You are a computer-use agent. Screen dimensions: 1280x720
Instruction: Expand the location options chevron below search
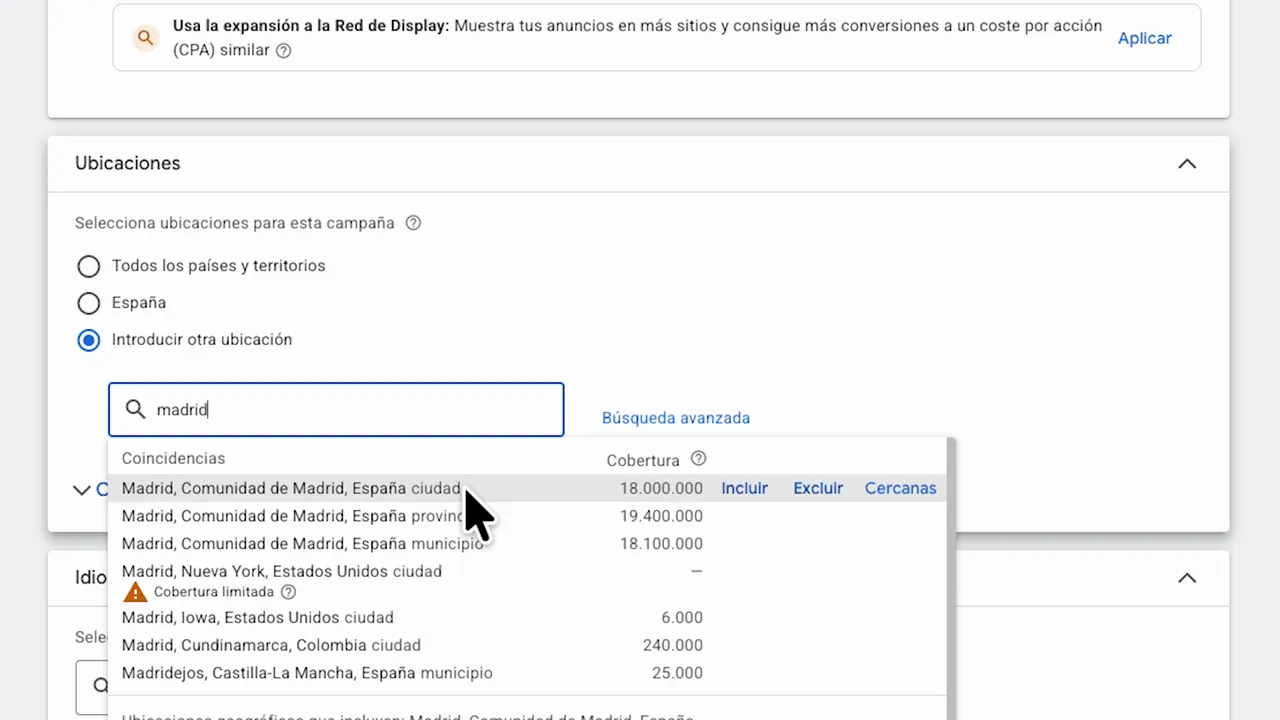82,490
